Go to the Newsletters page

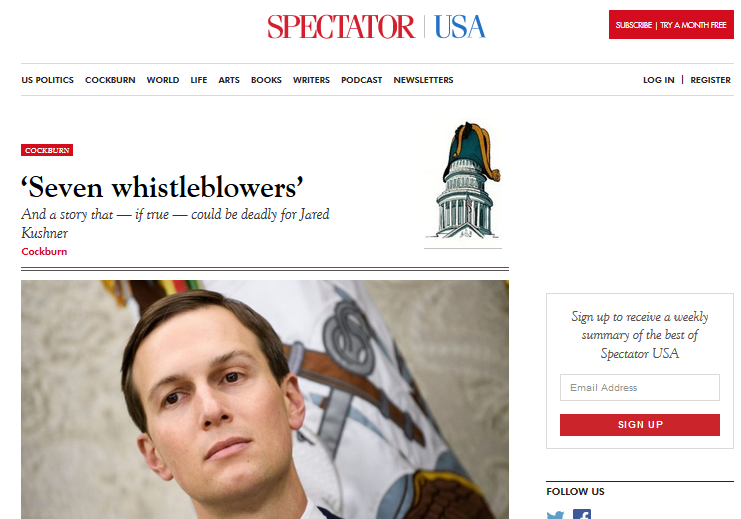coord(423,80)
